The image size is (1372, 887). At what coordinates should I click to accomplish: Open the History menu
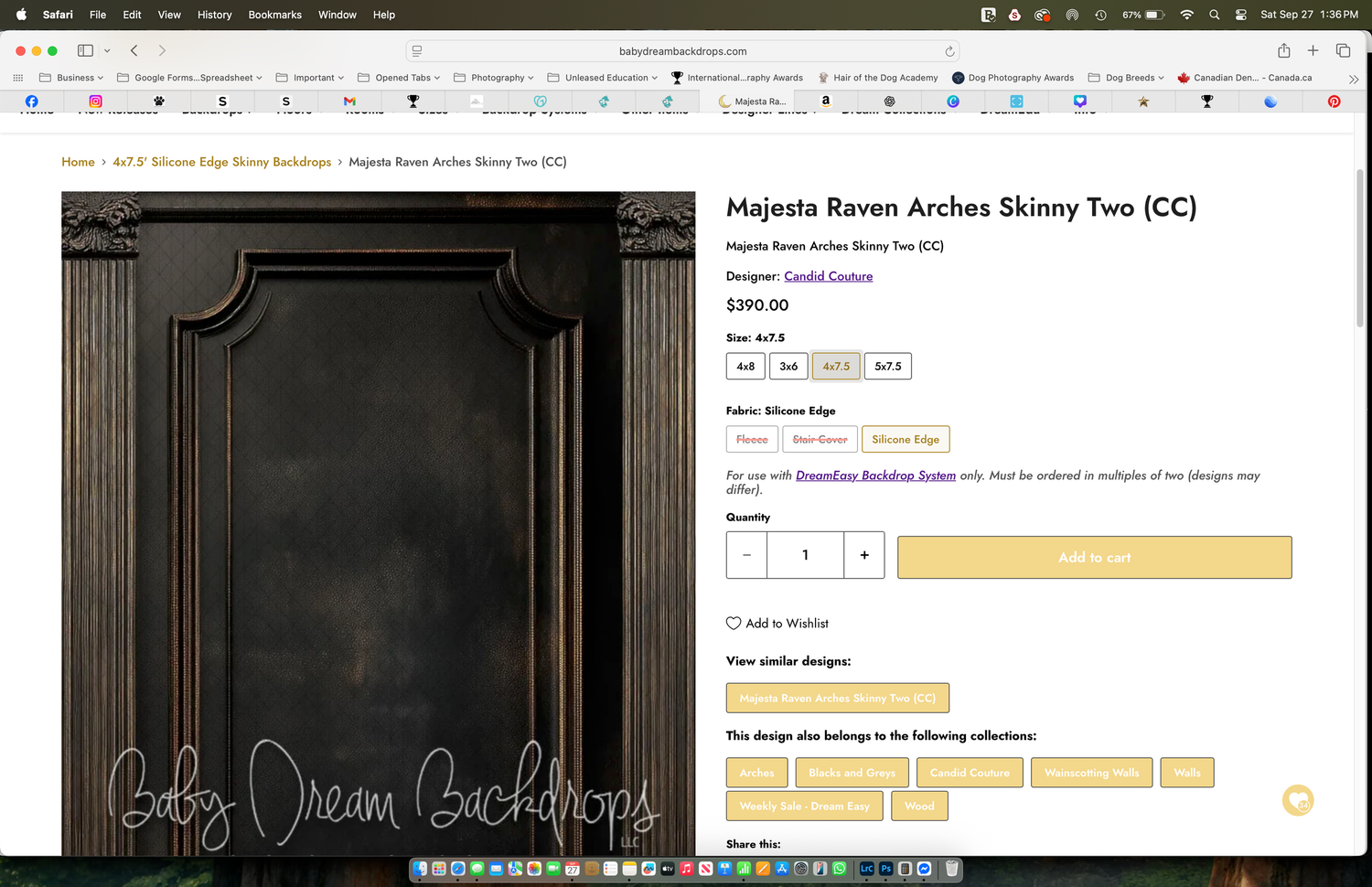[214, 15]
